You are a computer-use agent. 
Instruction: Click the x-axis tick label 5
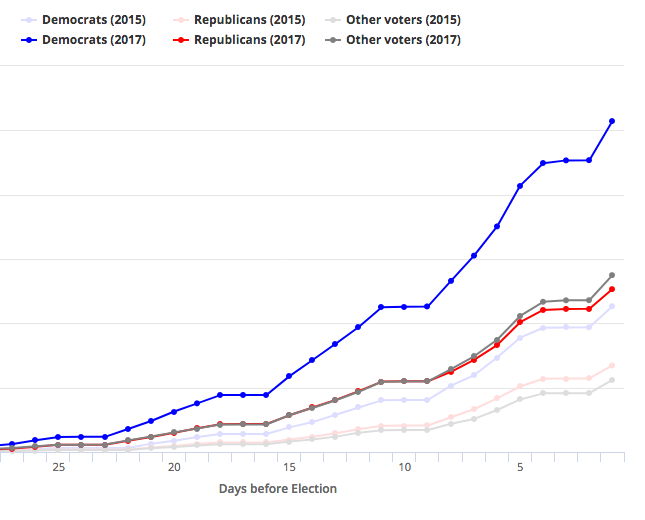pos(520,468)
